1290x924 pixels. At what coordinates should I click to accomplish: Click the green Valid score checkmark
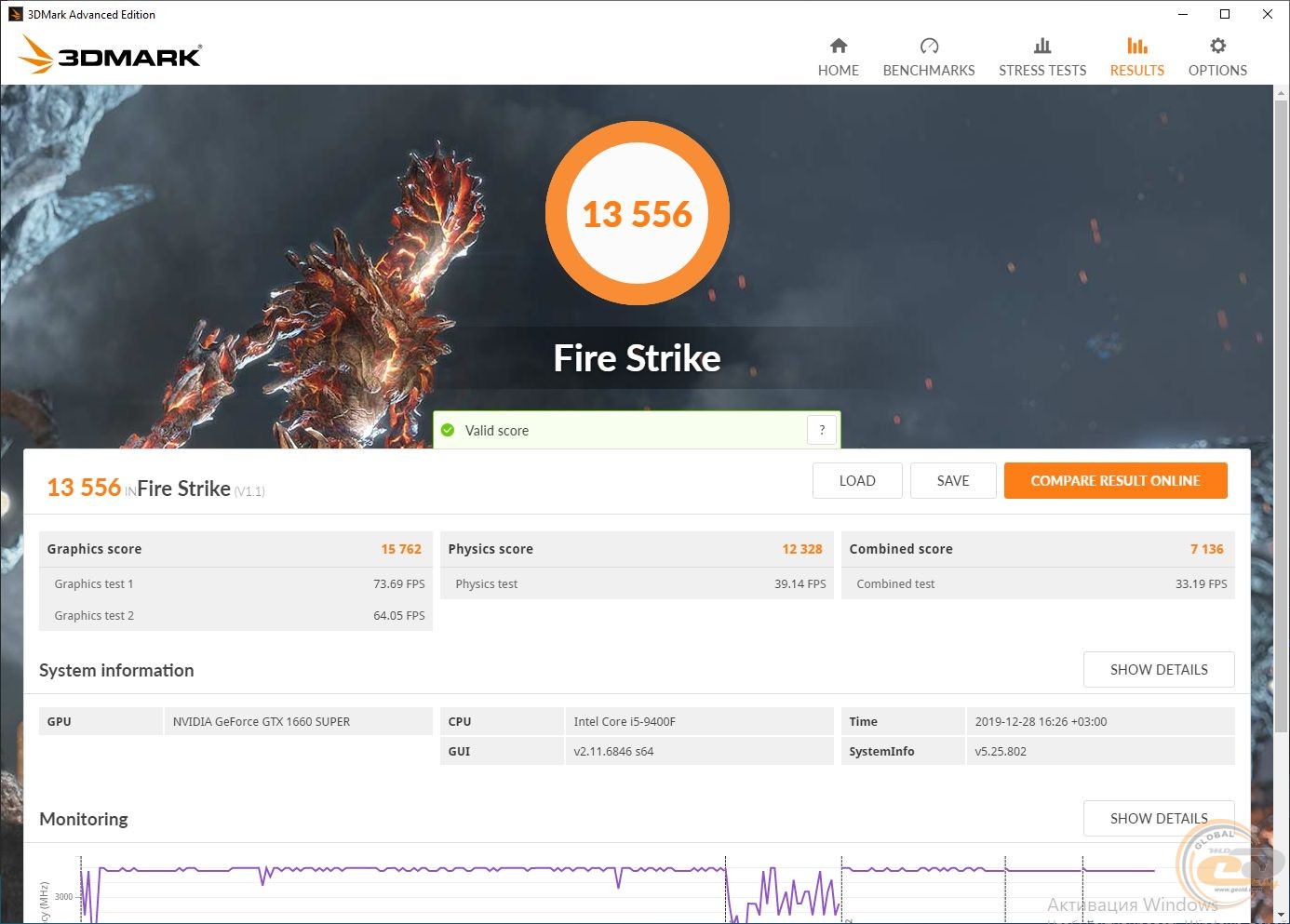point(448,431)
